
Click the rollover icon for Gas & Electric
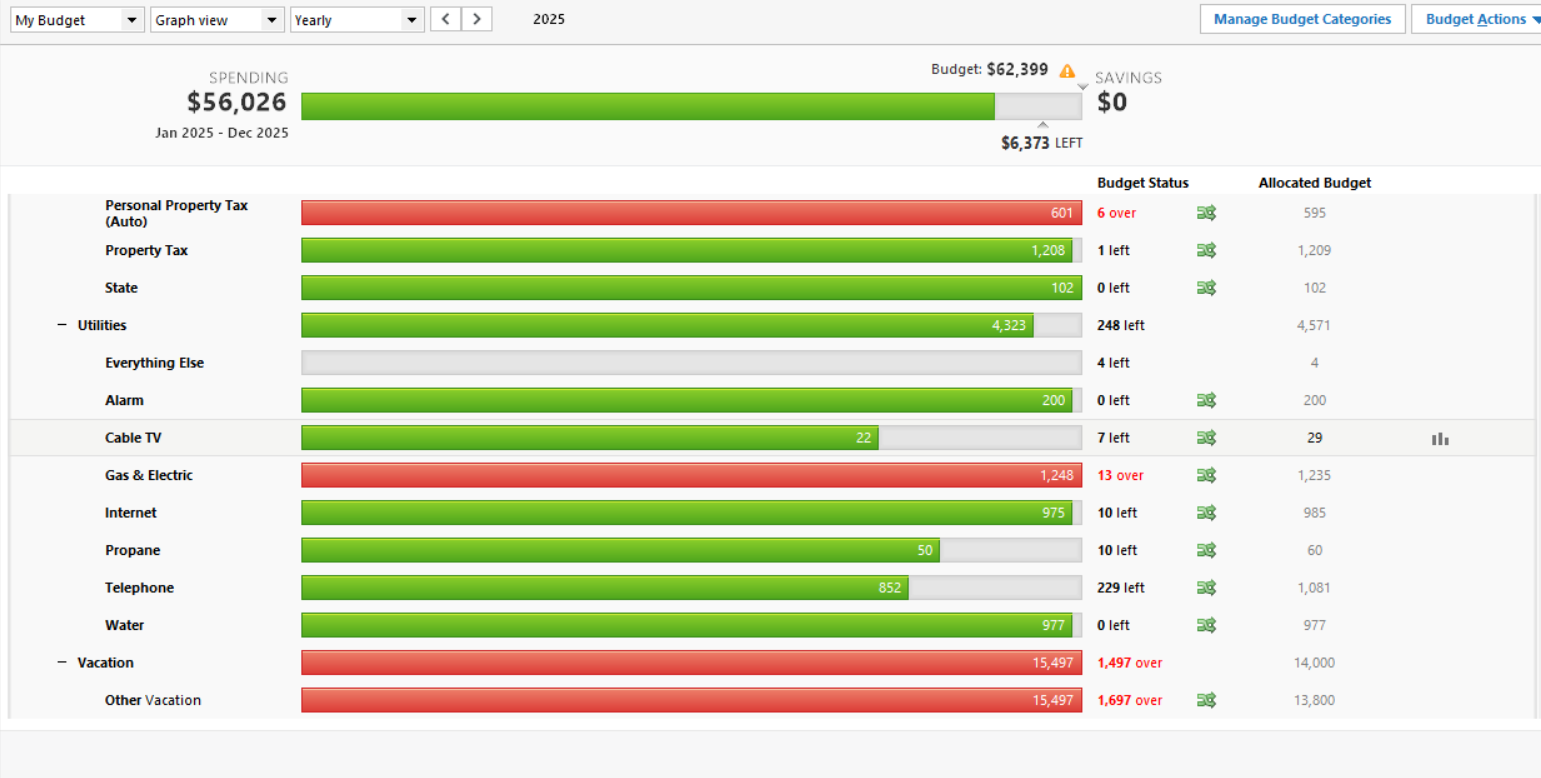1206,475
